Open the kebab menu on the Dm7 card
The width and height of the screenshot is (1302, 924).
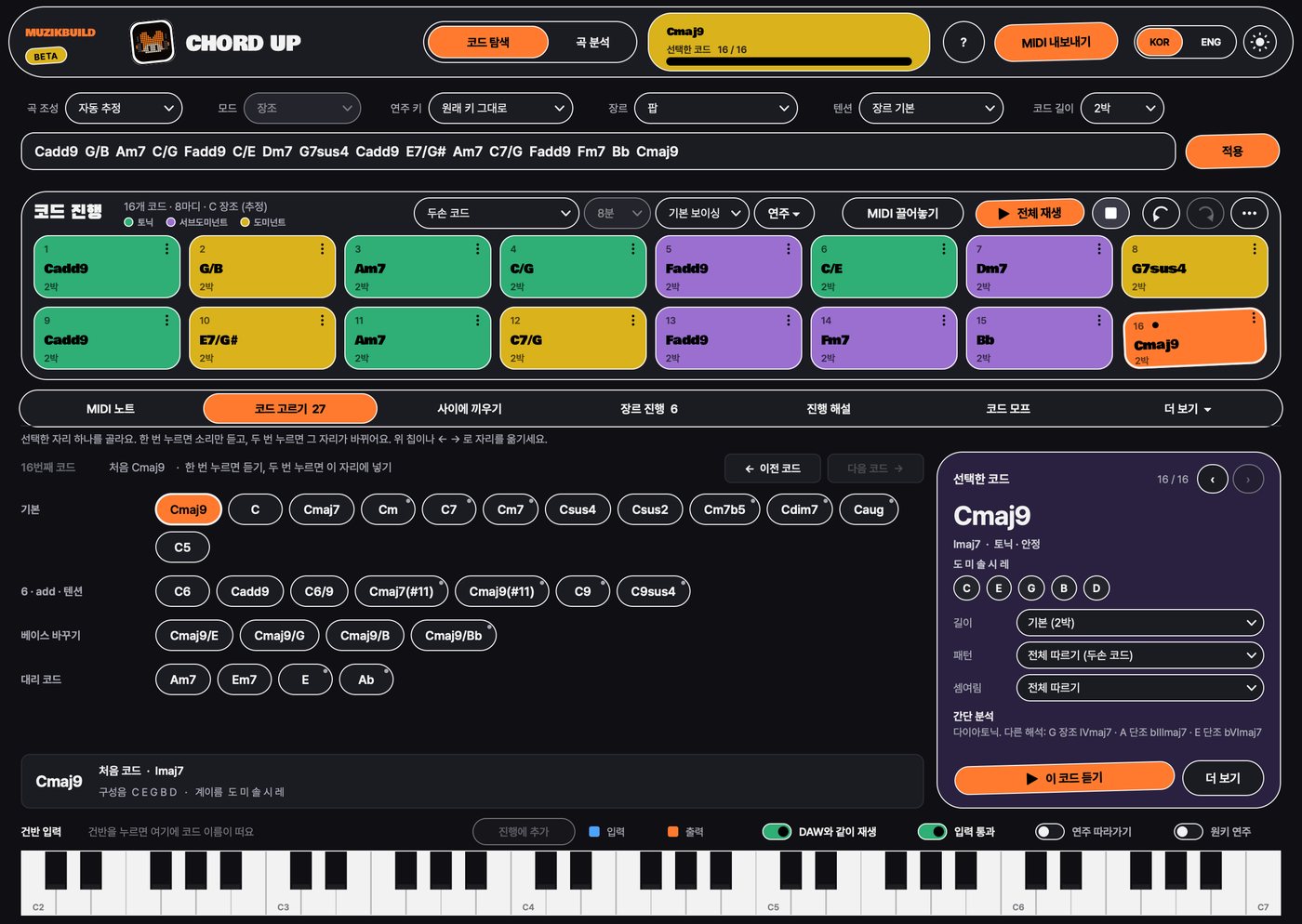1098,248
